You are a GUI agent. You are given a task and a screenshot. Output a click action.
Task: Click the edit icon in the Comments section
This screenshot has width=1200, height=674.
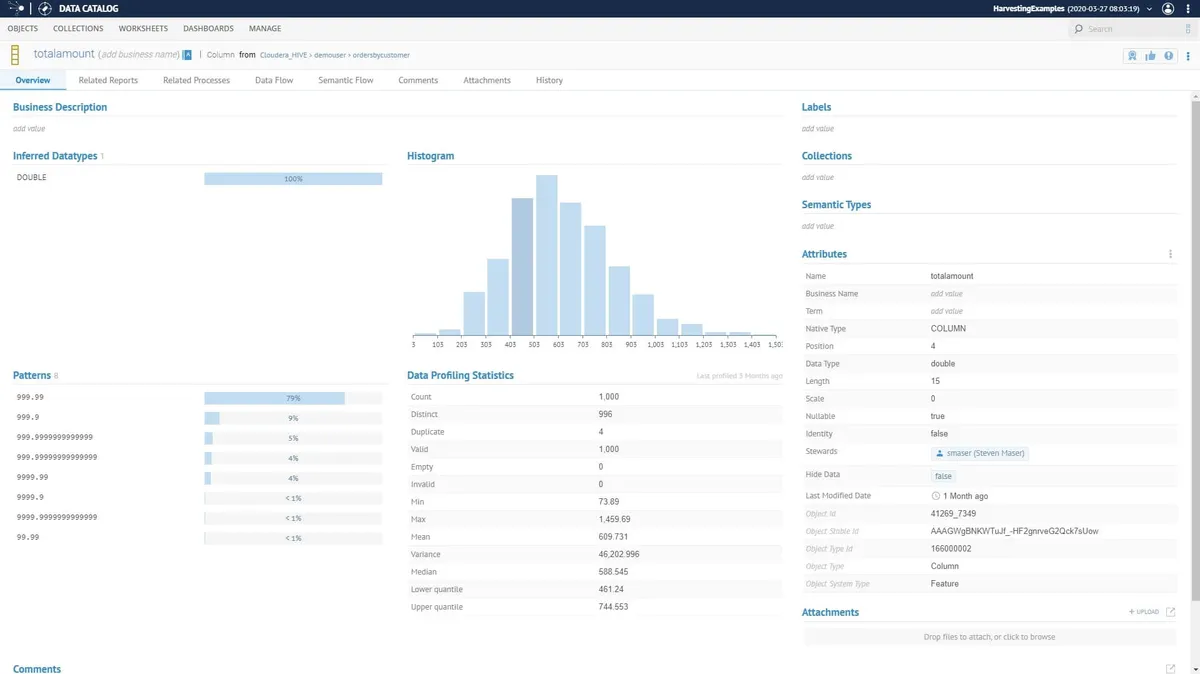(x=1169, y=668)
